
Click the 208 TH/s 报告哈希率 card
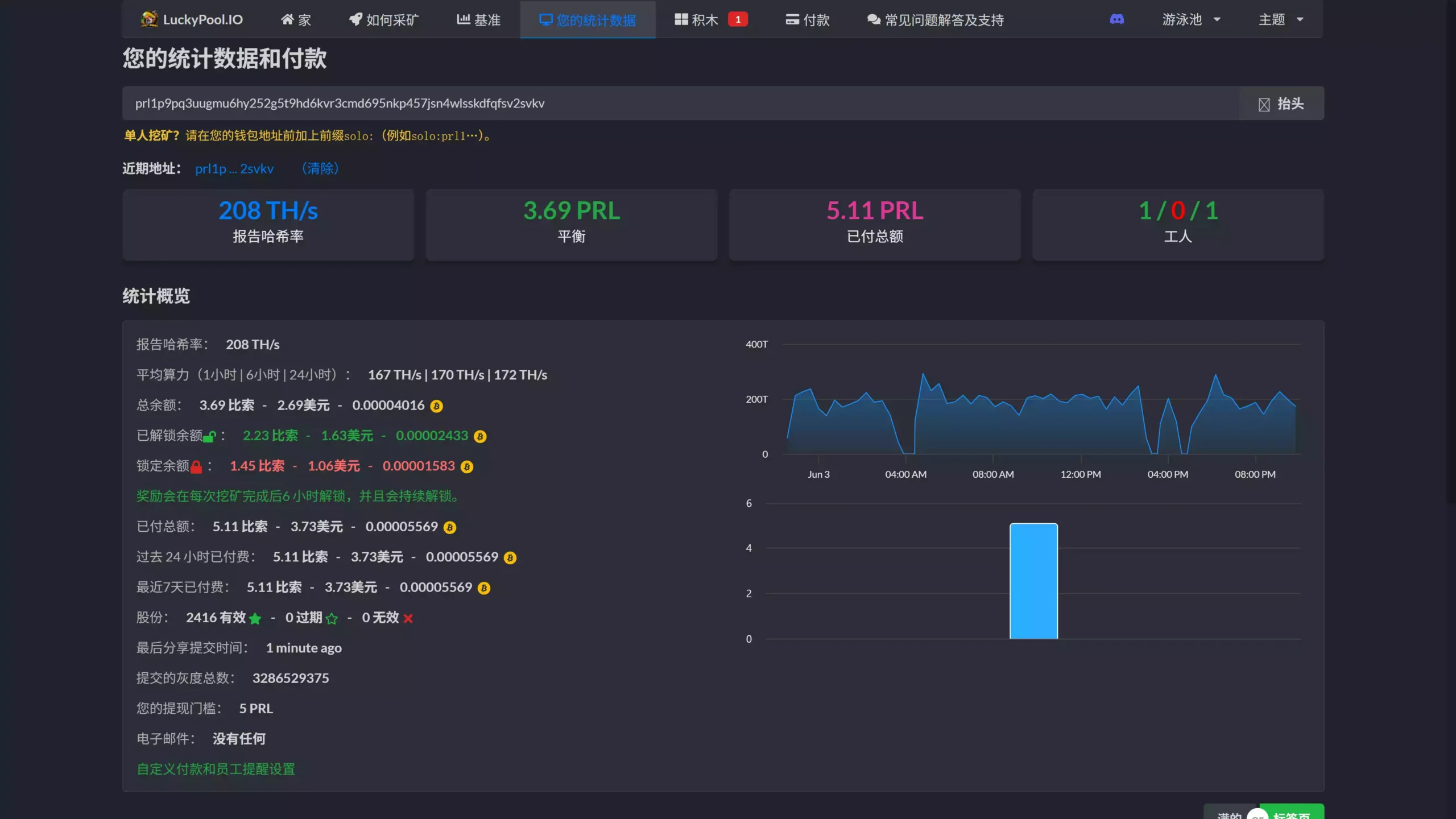pyautogui.click(x=268, y=224)
